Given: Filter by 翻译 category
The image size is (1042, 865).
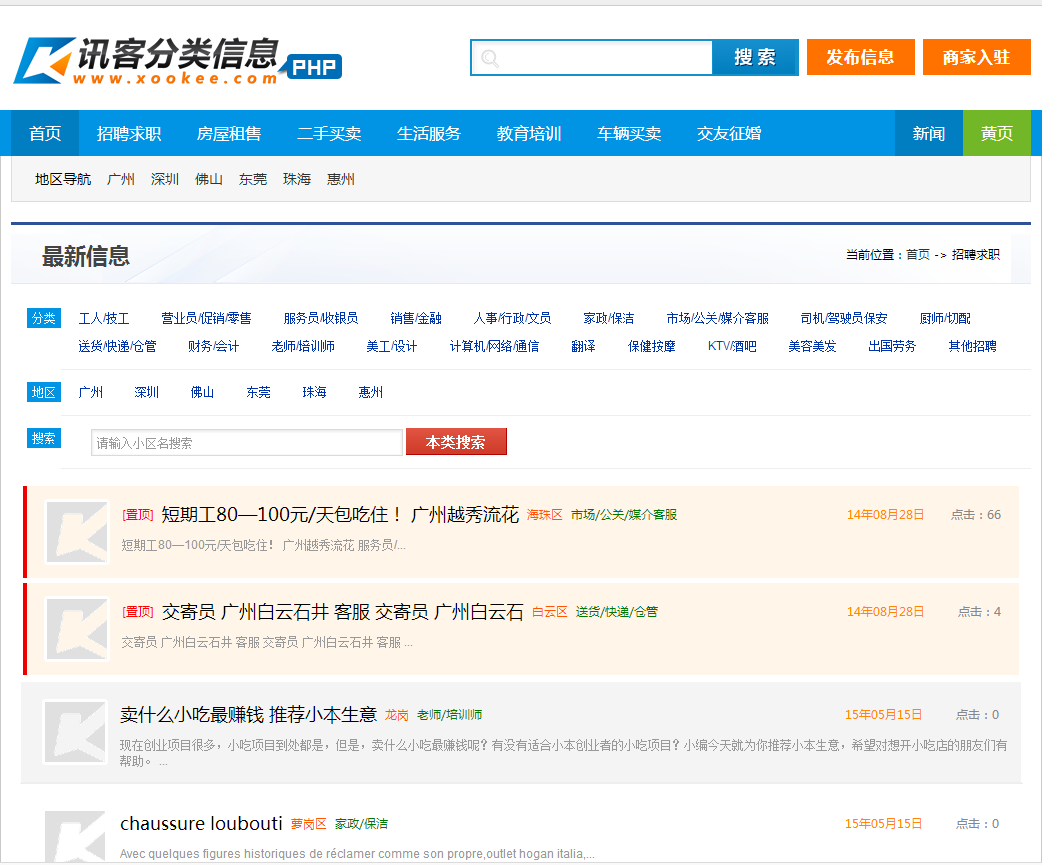Looking at the screenshot, I should click(583, 346).
